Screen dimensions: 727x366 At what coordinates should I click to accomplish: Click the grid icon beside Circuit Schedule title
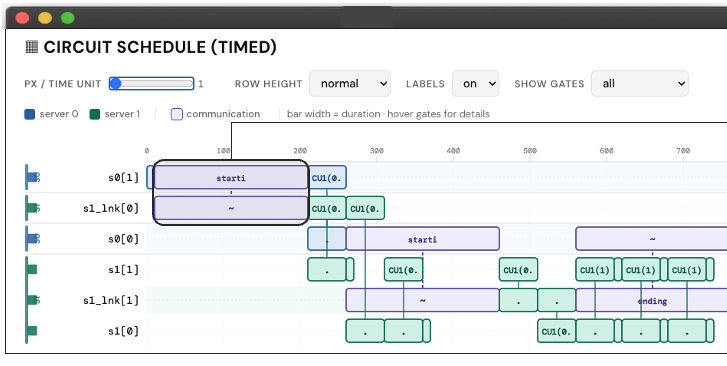(x=32, y=47)
